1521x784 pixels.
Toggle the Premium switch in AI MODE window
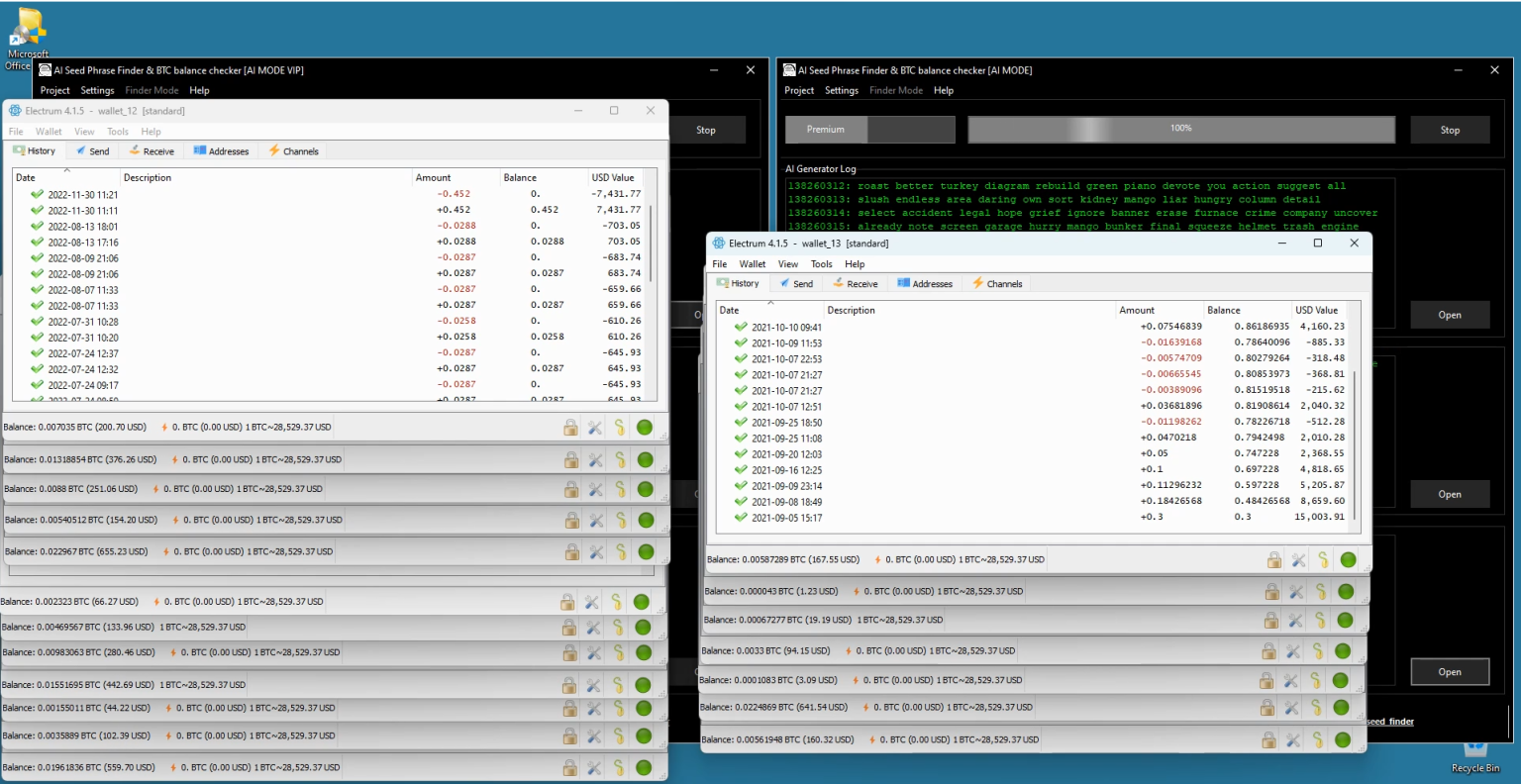[869, 130]
